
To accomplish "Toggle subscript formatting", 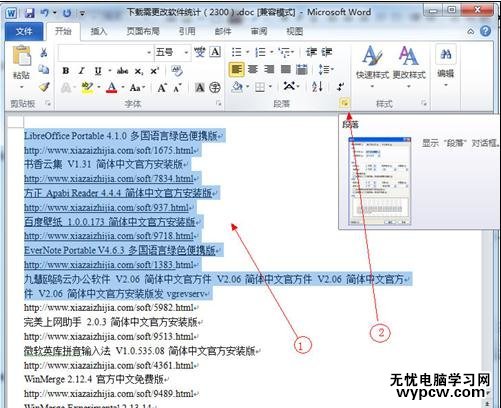I will tap(139, 71).
